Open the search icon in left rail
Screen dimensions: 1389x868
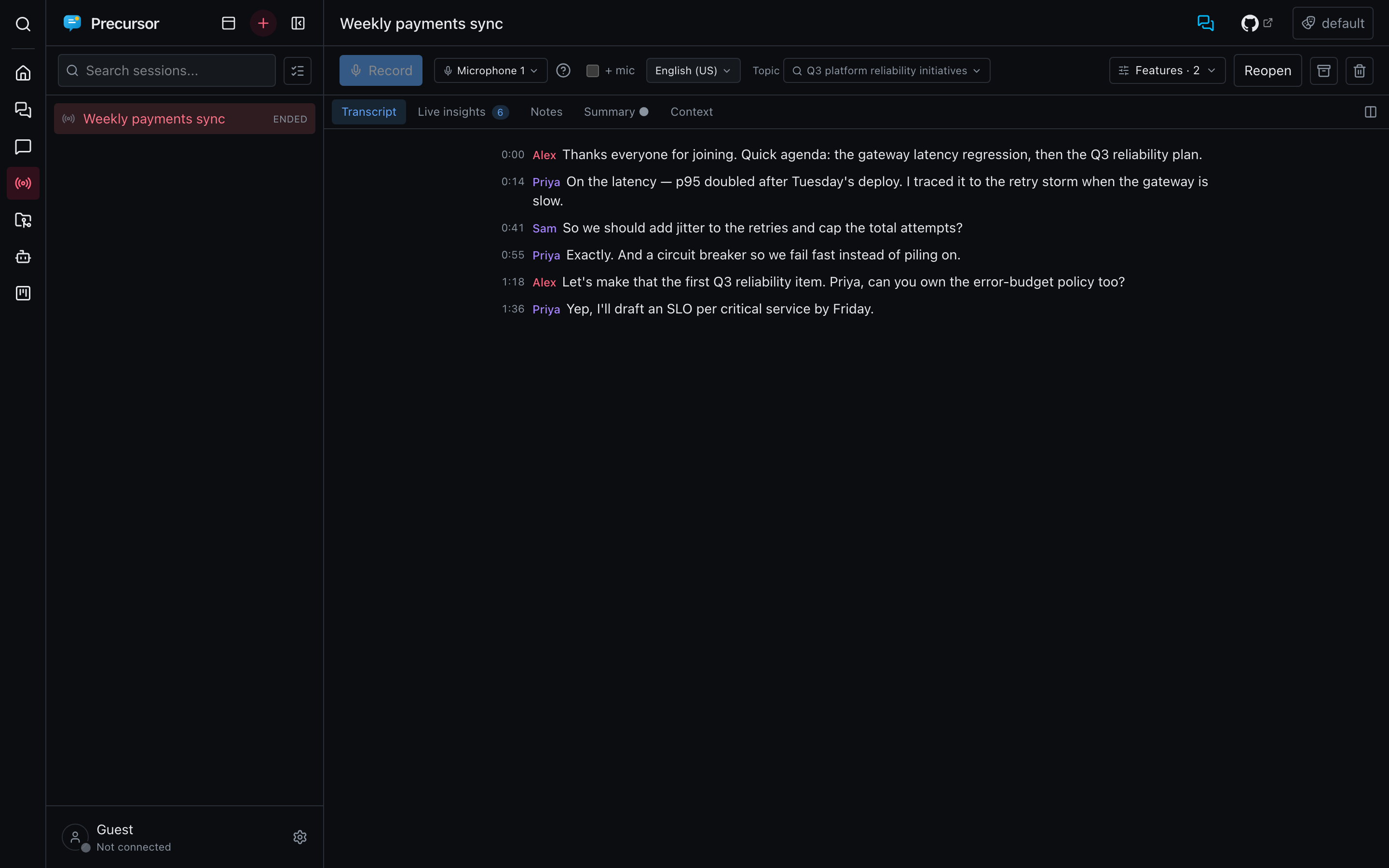click(x=23, y=24)
